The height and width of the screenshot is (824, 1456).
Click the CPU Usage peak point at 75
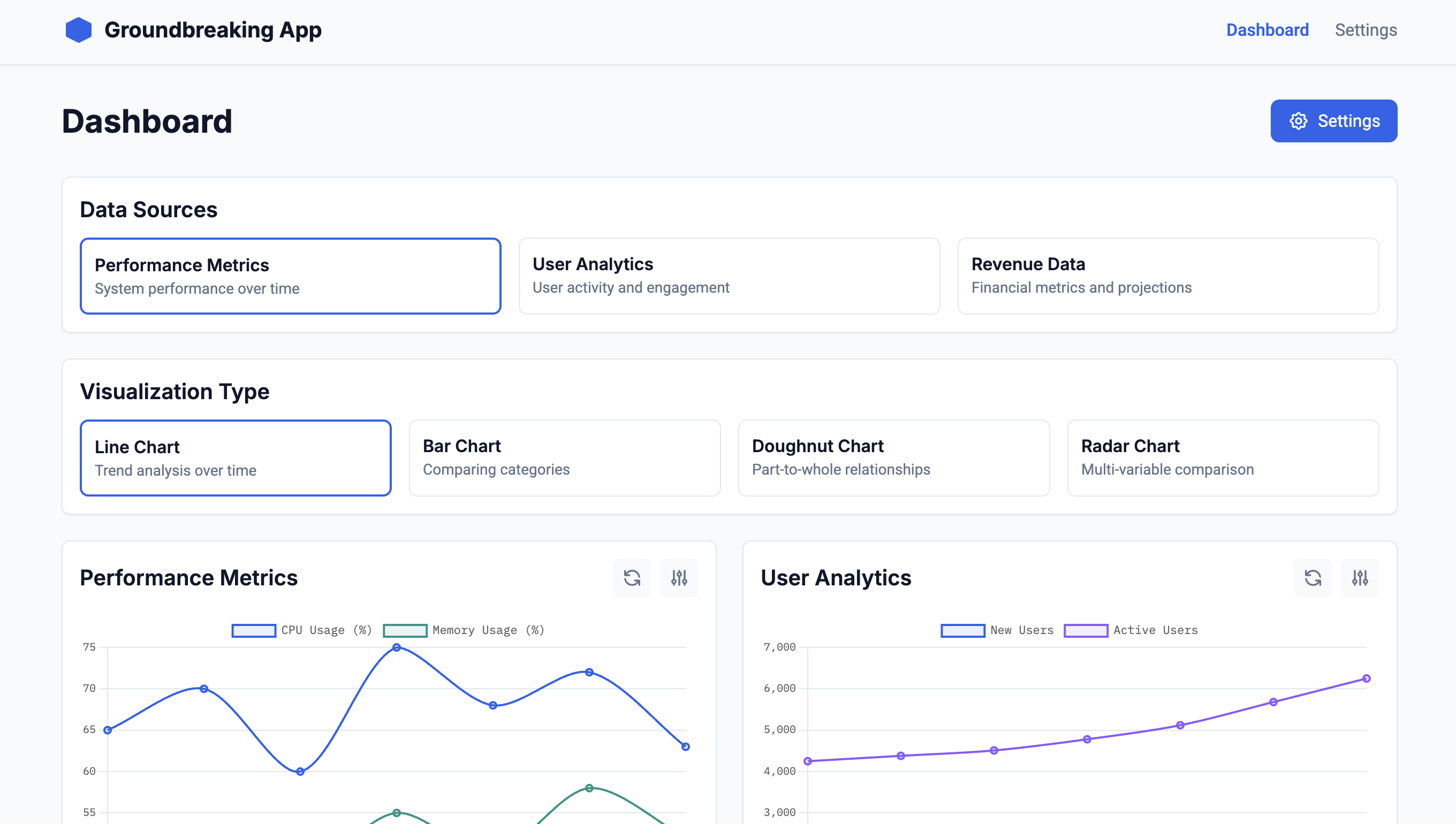click(396, 647)
